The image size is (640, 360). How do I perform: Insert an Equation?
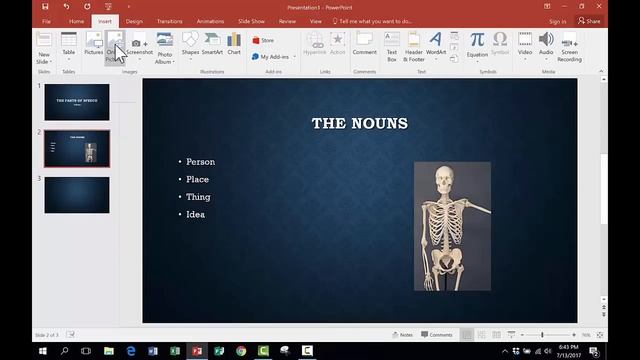click(477, 47)
